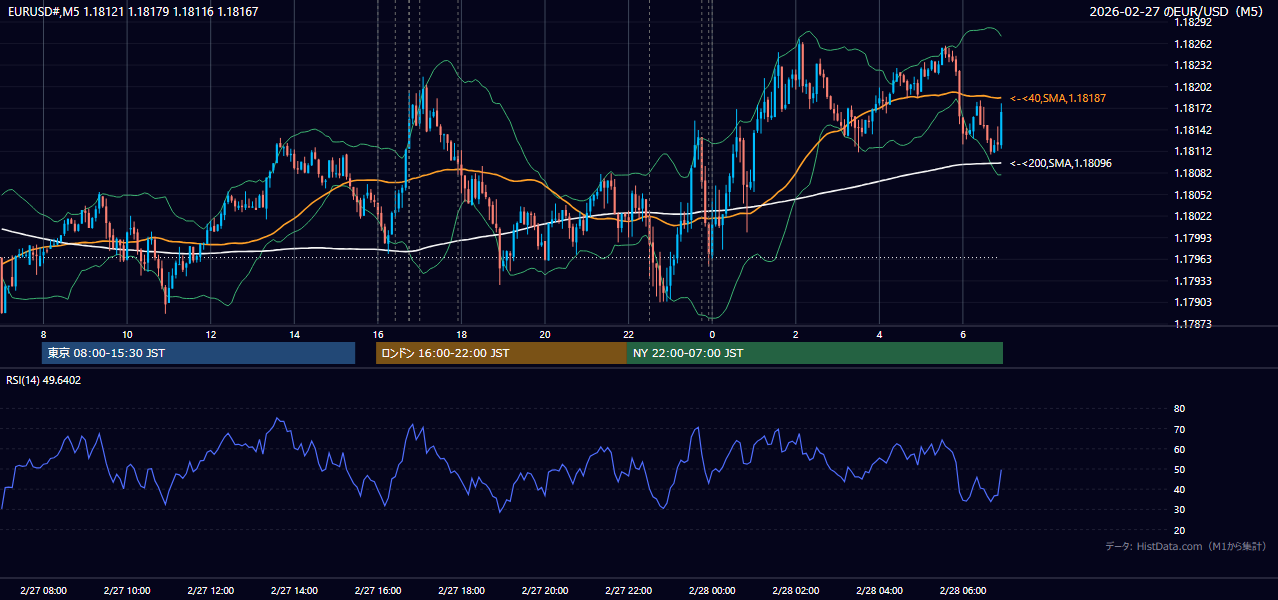
Task: Click the RSI scale value 60
Action: [x=1179, y=449]
